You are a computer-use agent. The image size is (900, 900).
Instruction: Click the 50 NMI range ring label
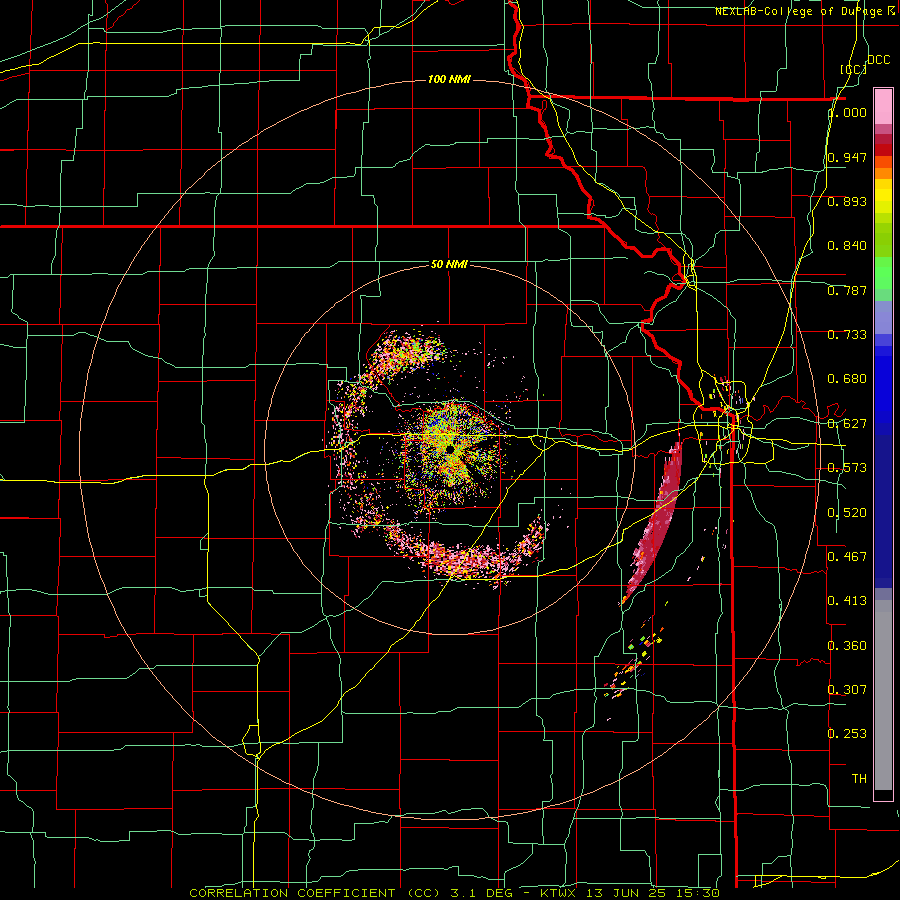pos(449,264)
